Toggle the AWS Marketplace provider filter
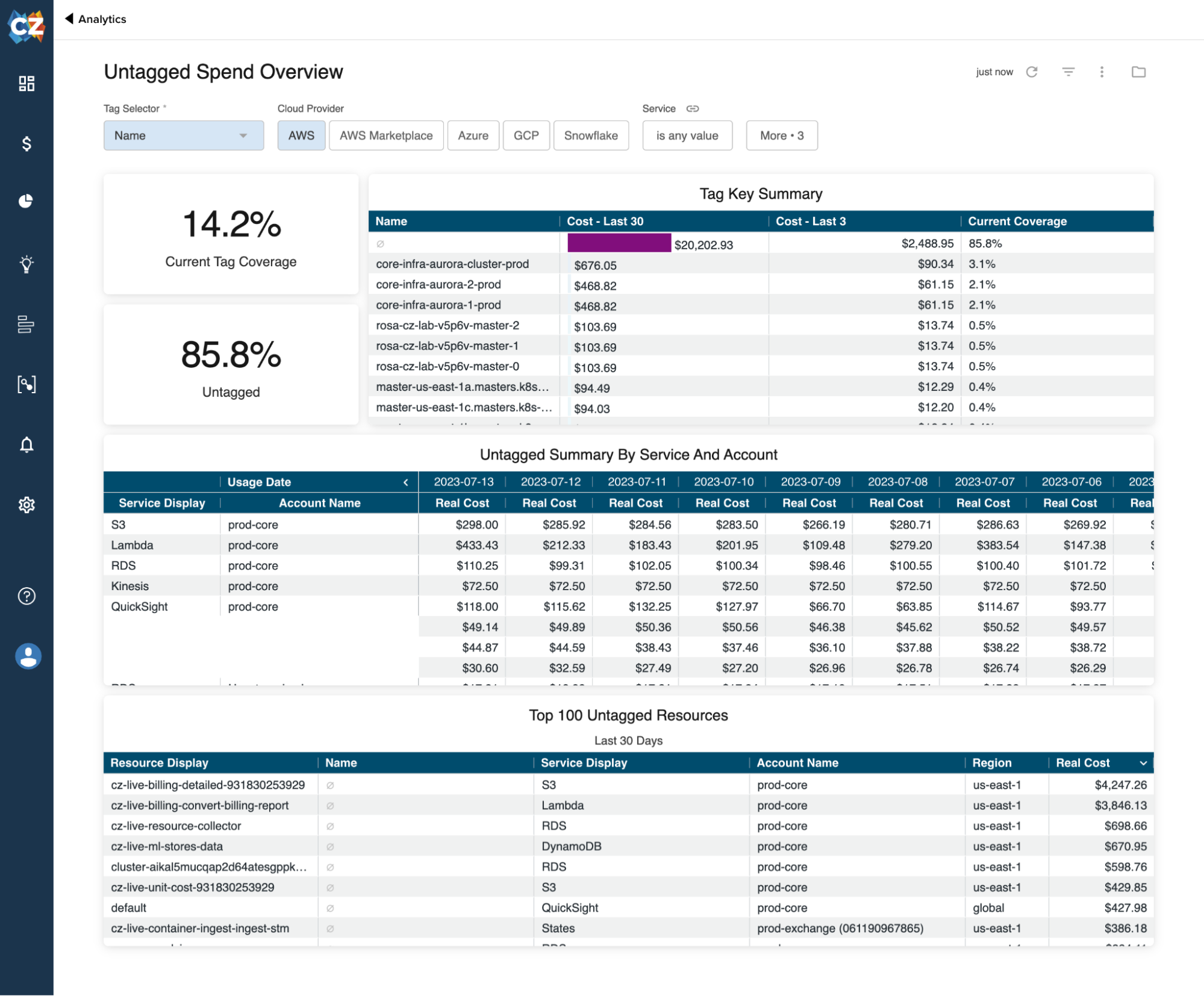 pos(386,135)
